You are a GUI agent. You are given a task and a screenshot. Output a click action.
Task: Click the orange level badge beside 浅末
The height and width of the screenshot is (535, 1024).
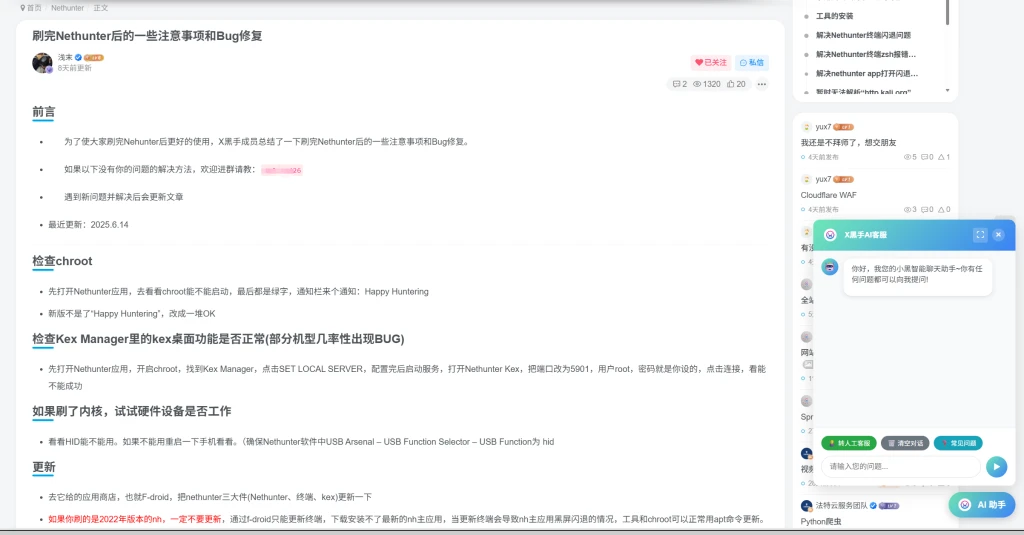94,57
